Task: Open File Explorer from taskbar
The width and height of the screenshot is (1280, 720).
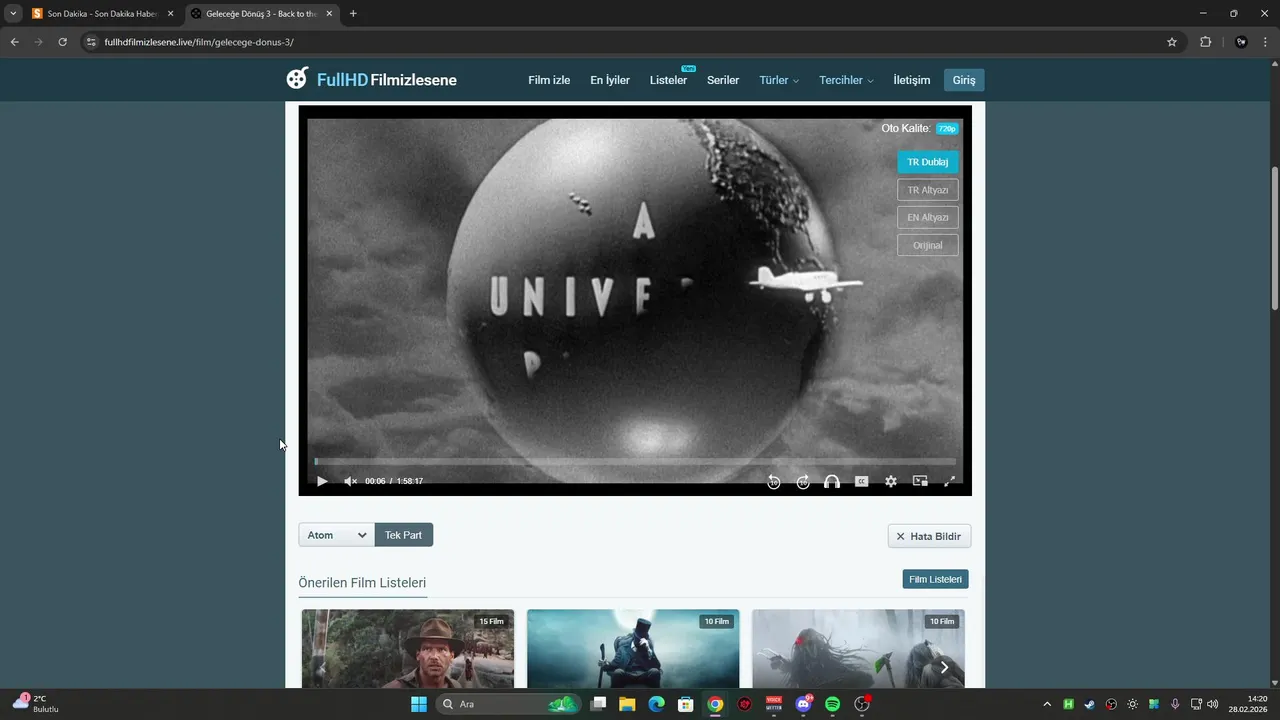Action: click(627, 704)
